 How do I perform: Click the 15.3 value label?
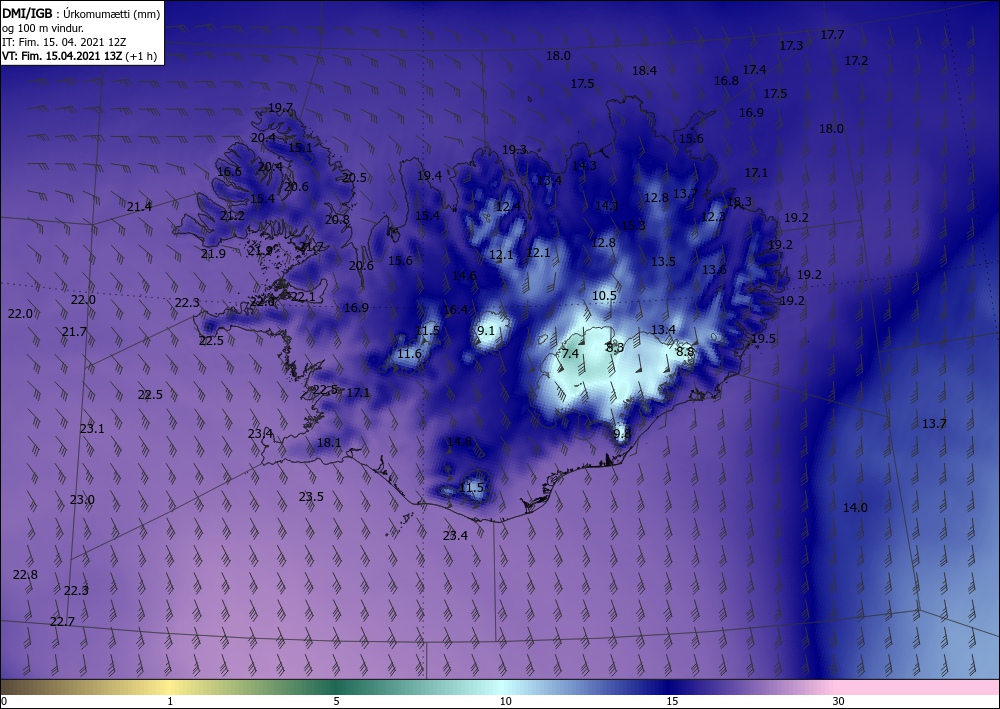(x=633, y=226)
